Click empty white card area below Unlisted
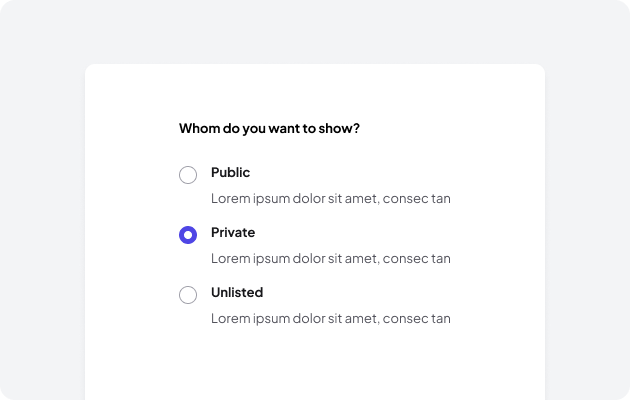This screenshot has height=400, width=630. click(x=315, y=365)
